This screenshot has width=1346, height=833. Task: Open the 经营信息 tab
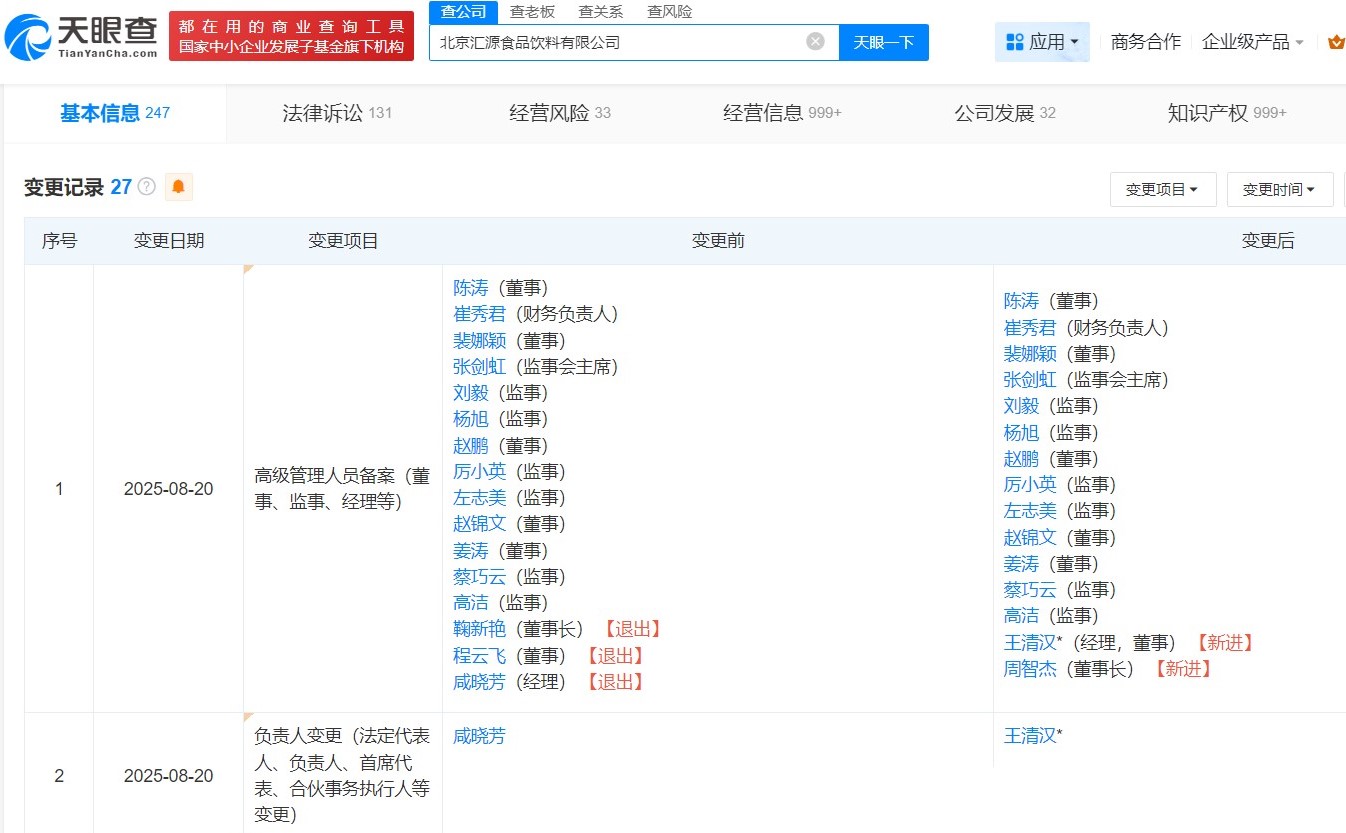click(782, 113)
